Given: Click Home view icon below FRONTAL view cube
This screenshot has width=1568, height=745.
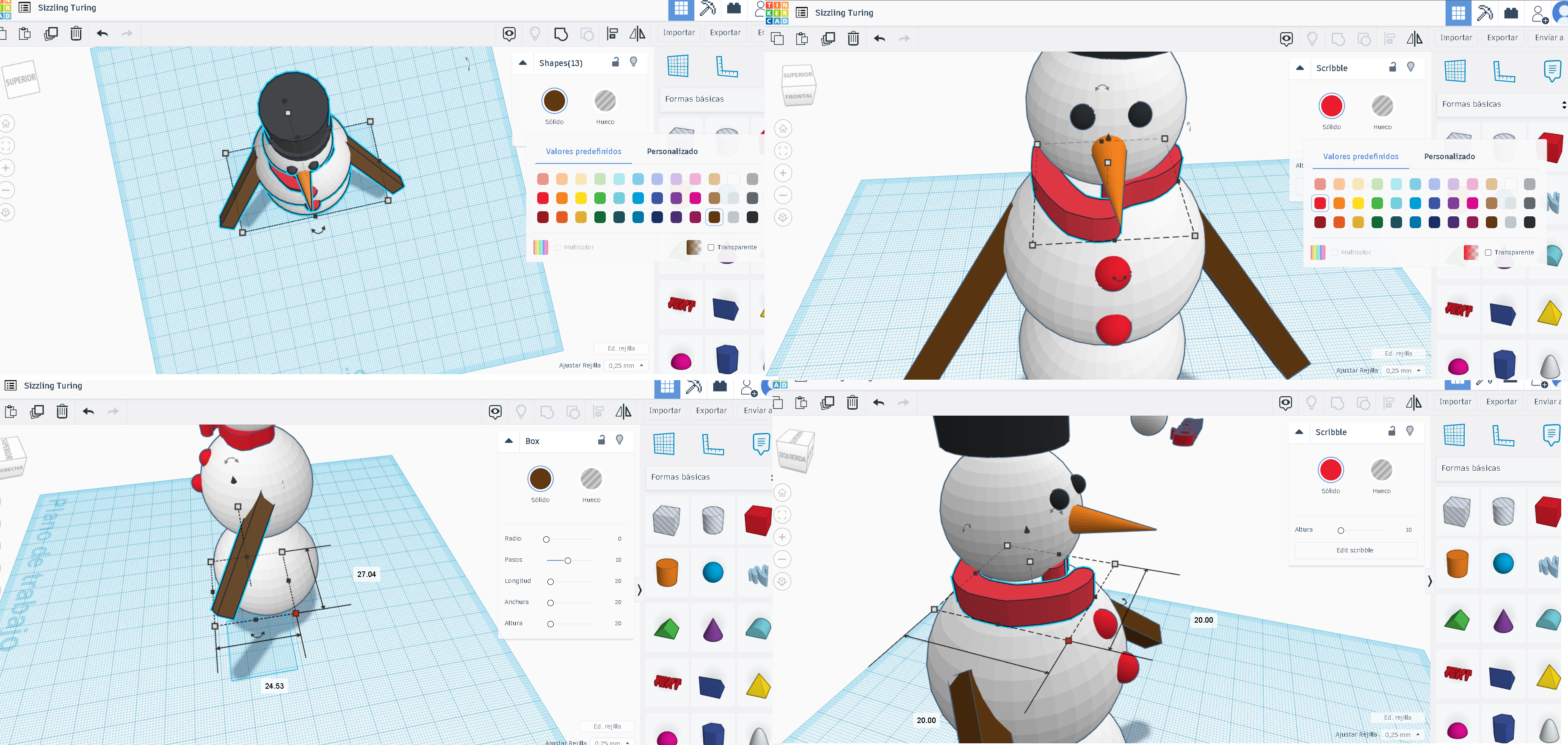Looking at the screenshot, I should pos(783,128).
